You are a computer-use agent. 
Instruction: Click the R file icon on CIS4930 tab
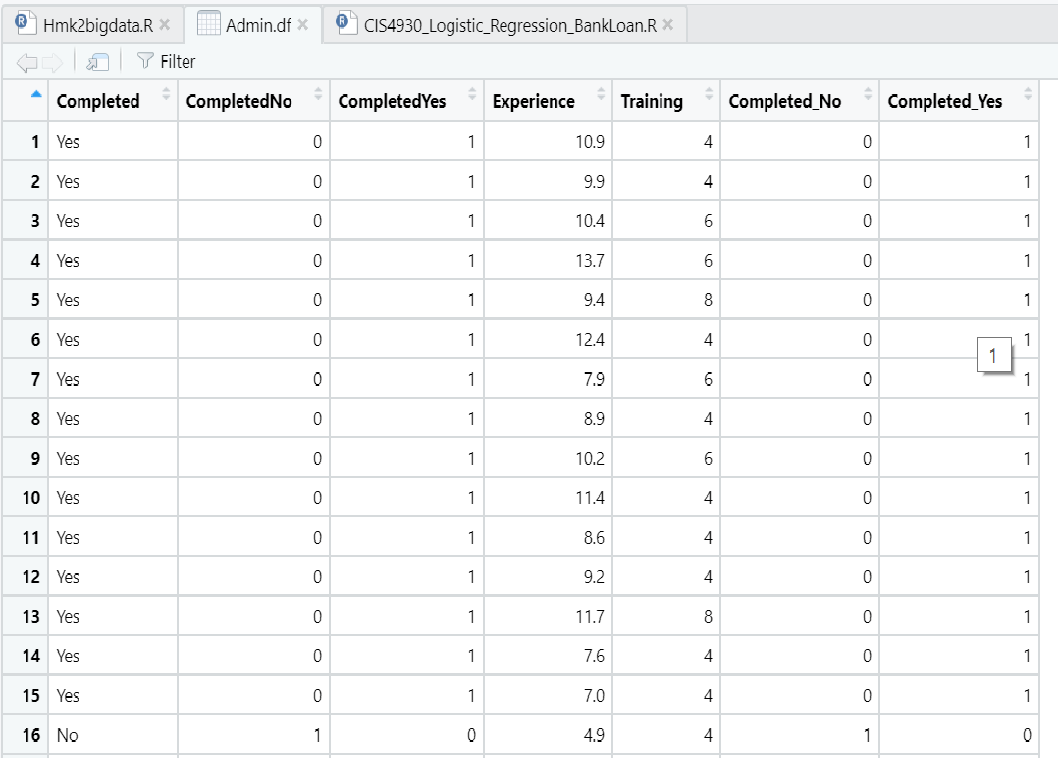pyautogui.click(x=346, y=24)
